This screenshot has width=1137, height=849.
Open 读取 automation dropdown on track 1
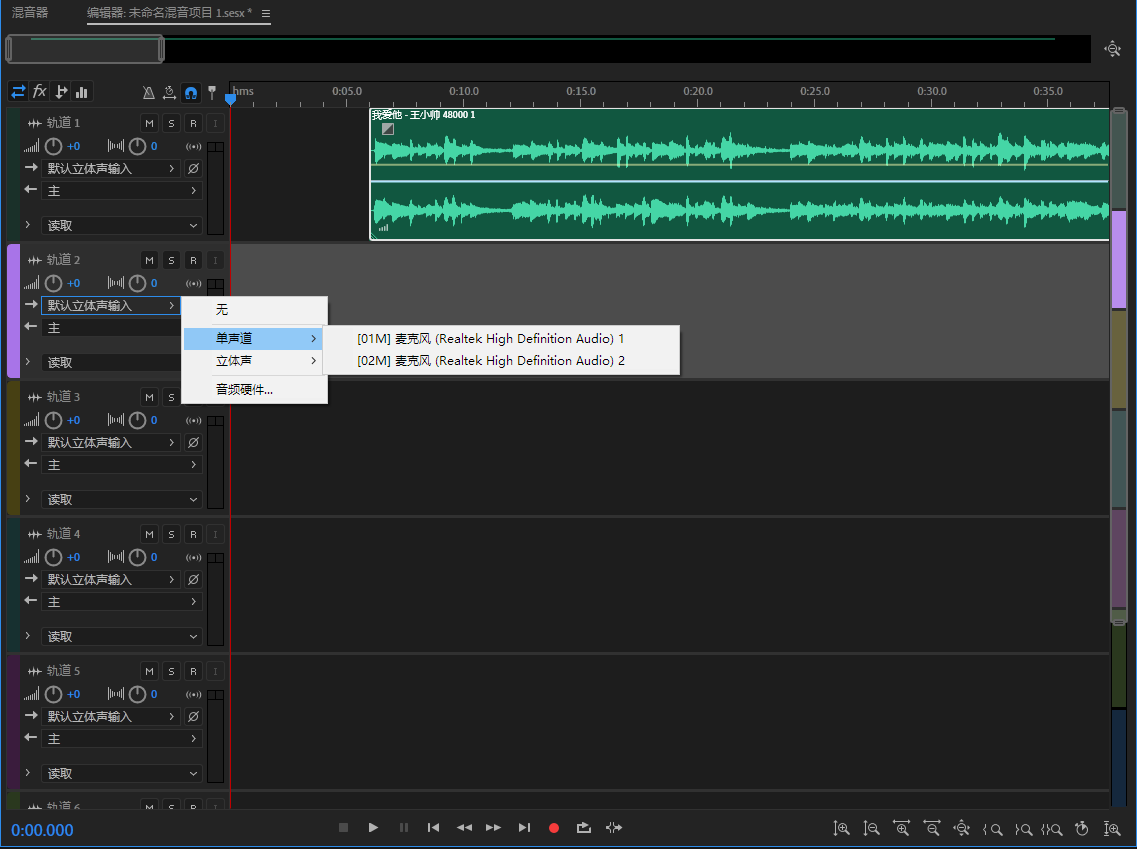click(121, 226)
